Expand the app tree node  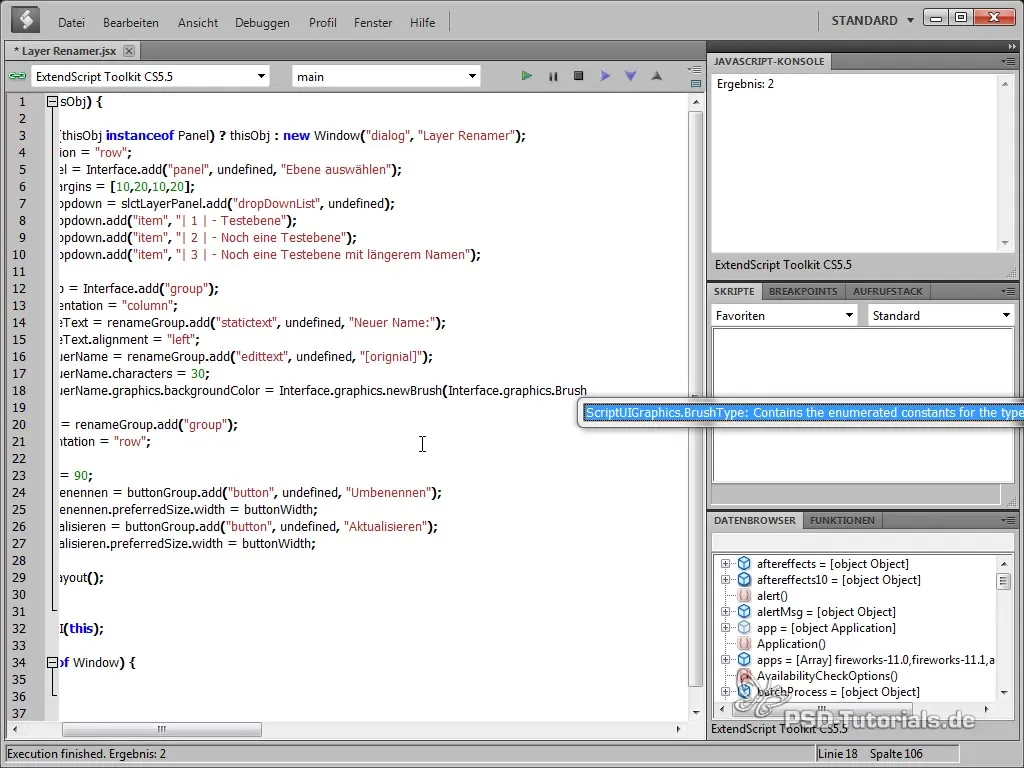(725, 628)
